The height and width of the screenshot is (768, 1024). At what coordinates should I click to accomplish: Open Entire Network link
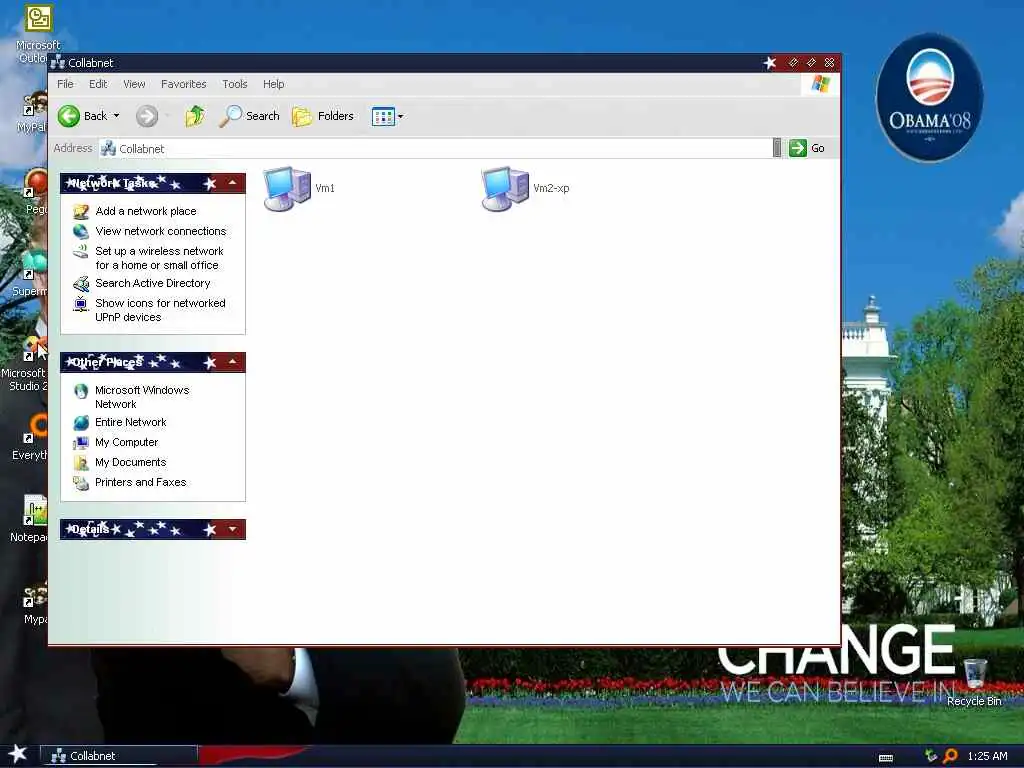(x=131, y=423)
